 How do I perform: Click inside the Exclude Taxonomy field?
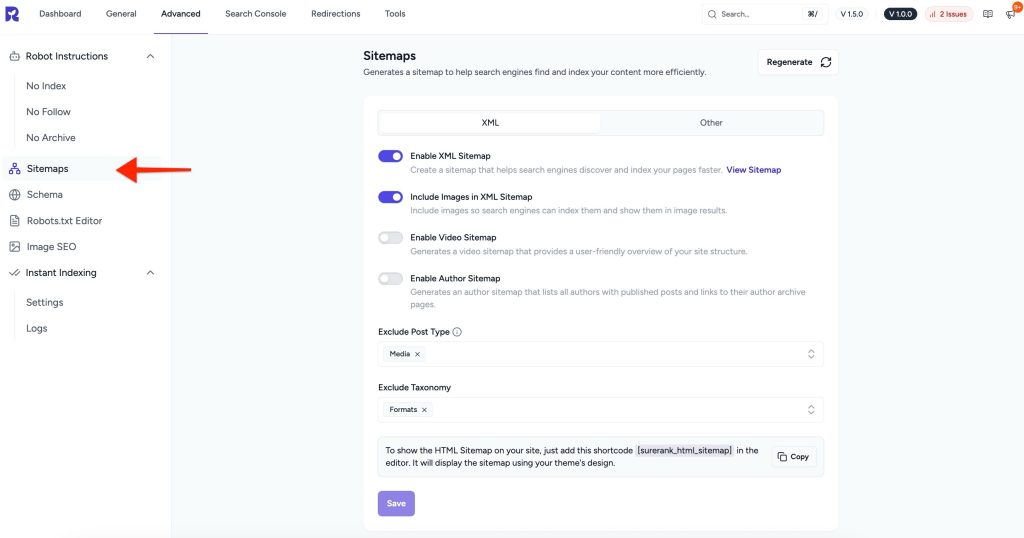[600, 410]
